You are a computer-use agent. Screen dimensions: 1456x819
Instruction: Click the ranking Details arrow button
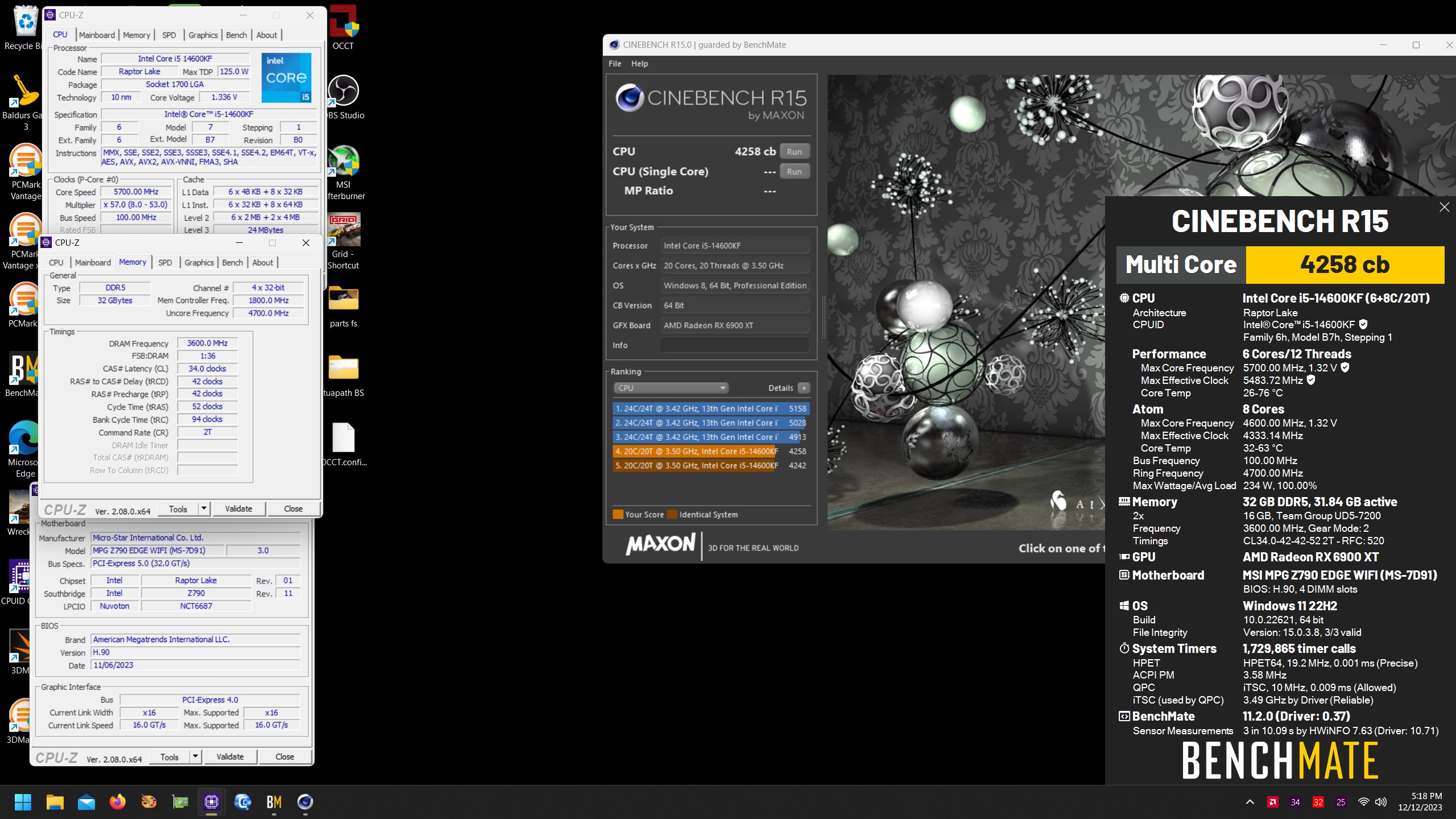803,388
